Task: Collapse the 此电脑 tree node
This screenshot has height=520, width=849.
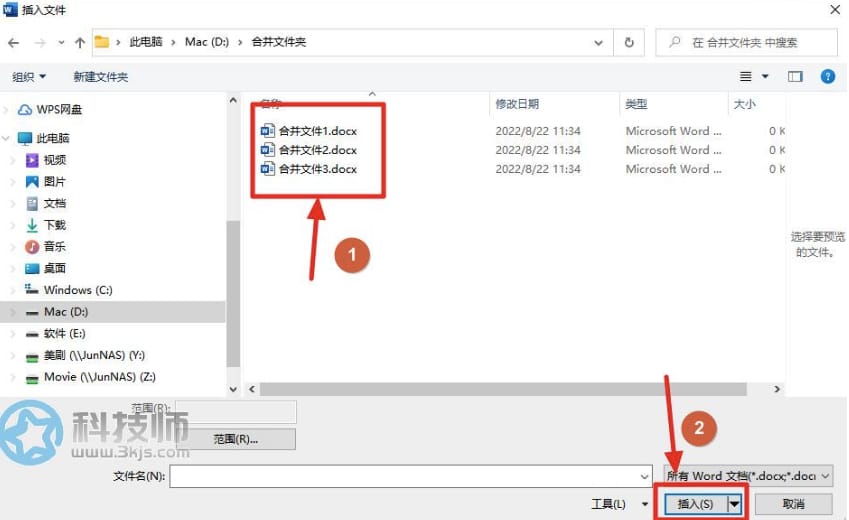Action: click(x=6, y=139)
